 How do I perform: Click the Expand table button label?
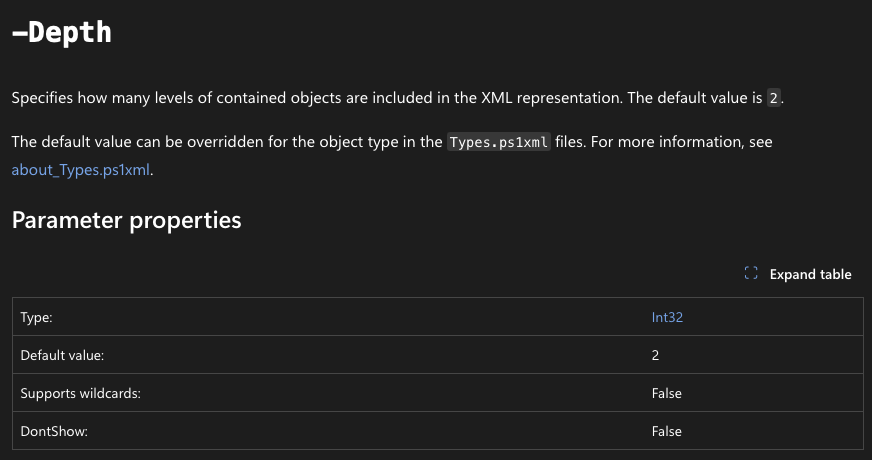pyautogui.click(x=810, y=274)
